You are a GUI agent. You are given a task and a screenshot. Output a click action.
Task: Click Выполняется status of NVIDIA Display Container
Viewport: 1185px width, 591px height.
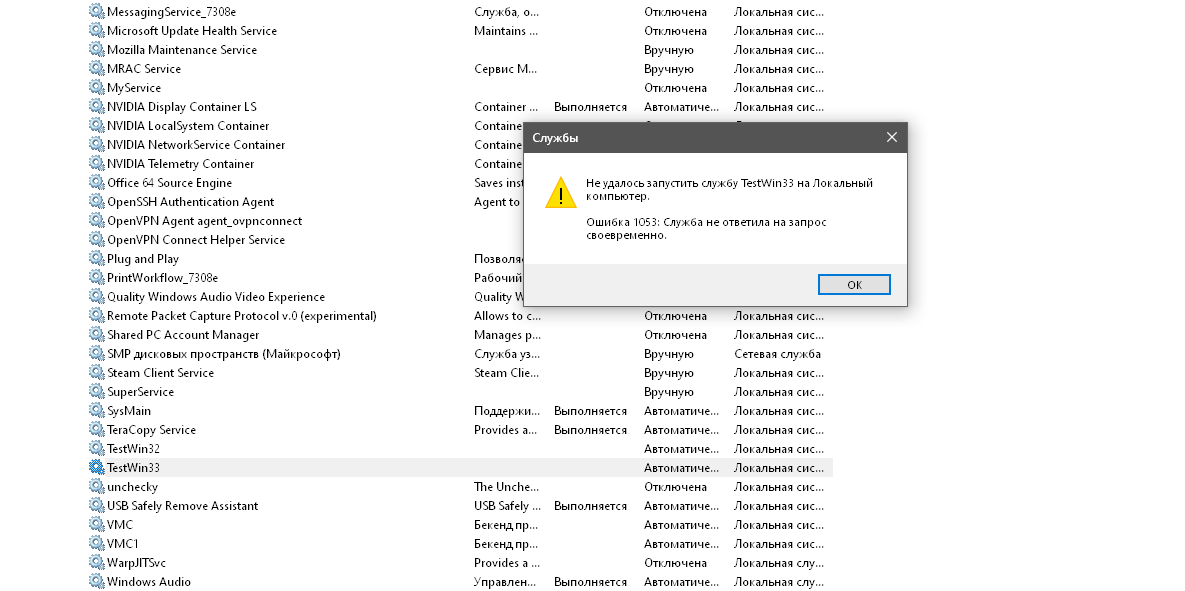[x=590, y=107]
